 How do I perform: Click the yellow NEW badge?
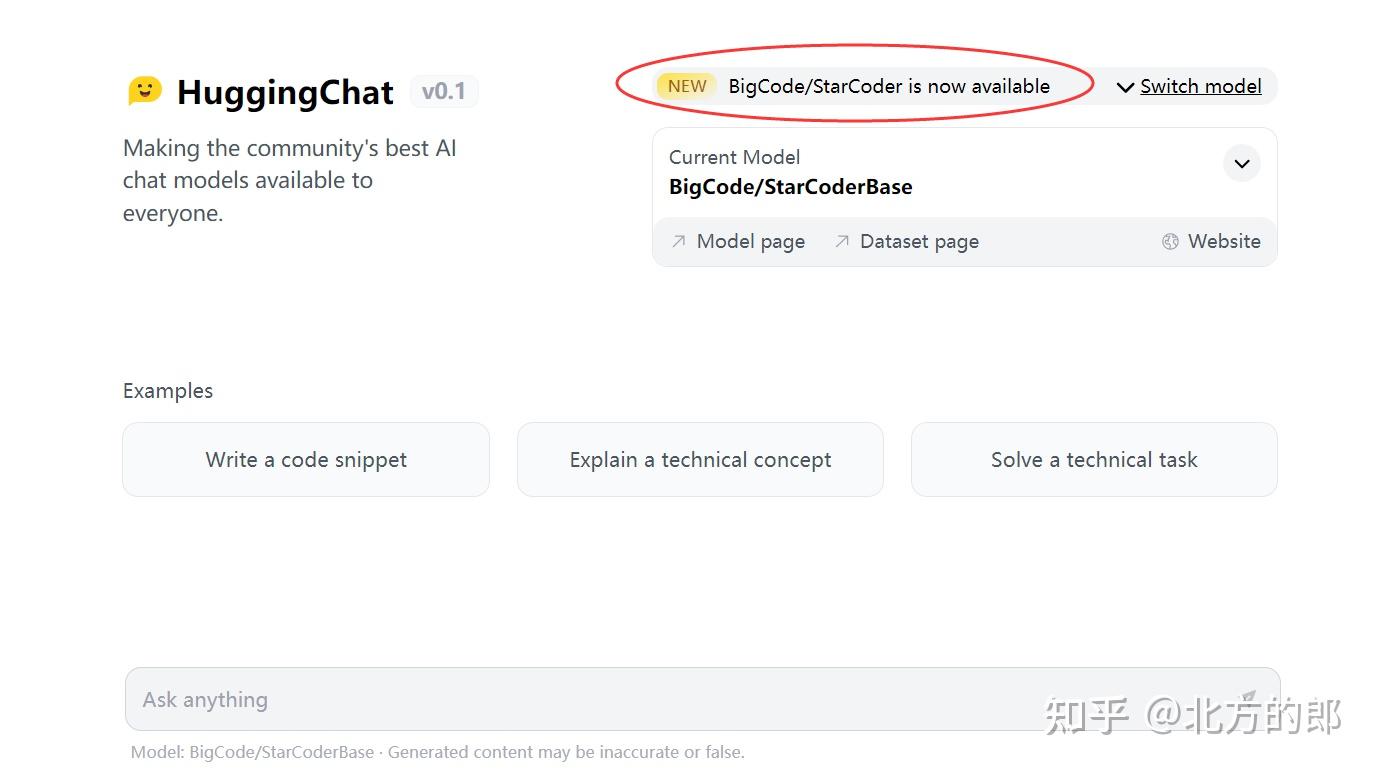coord(687,86)
